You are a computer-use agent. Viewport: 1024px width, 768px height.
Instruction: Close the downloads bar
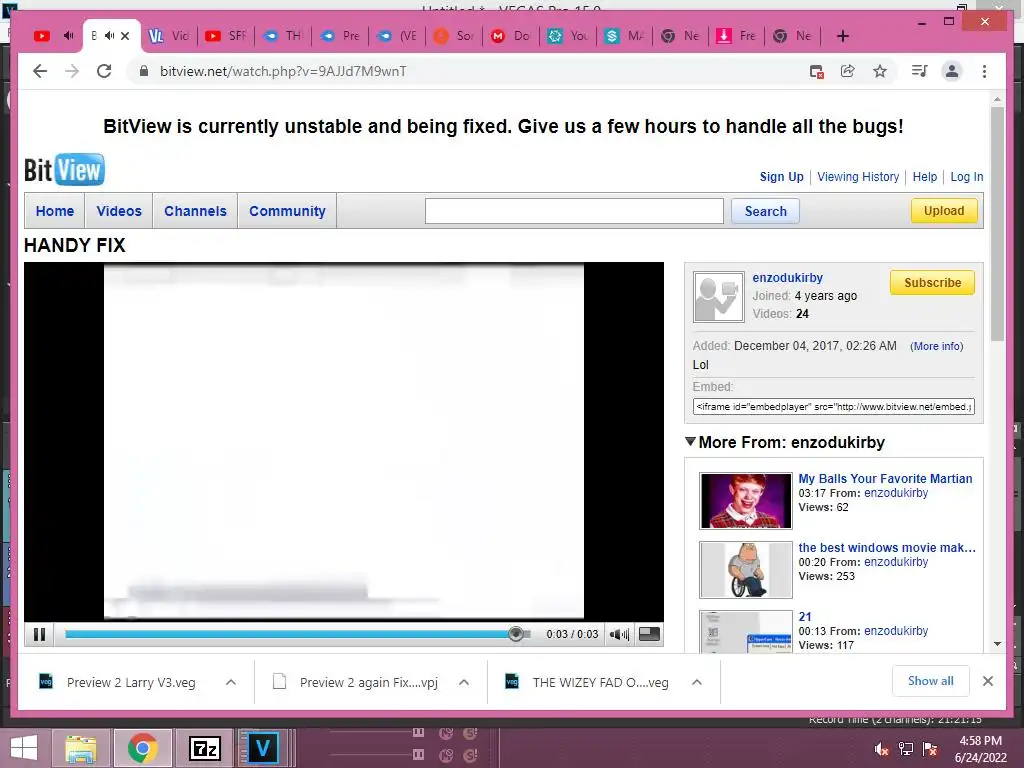point(987,681)
